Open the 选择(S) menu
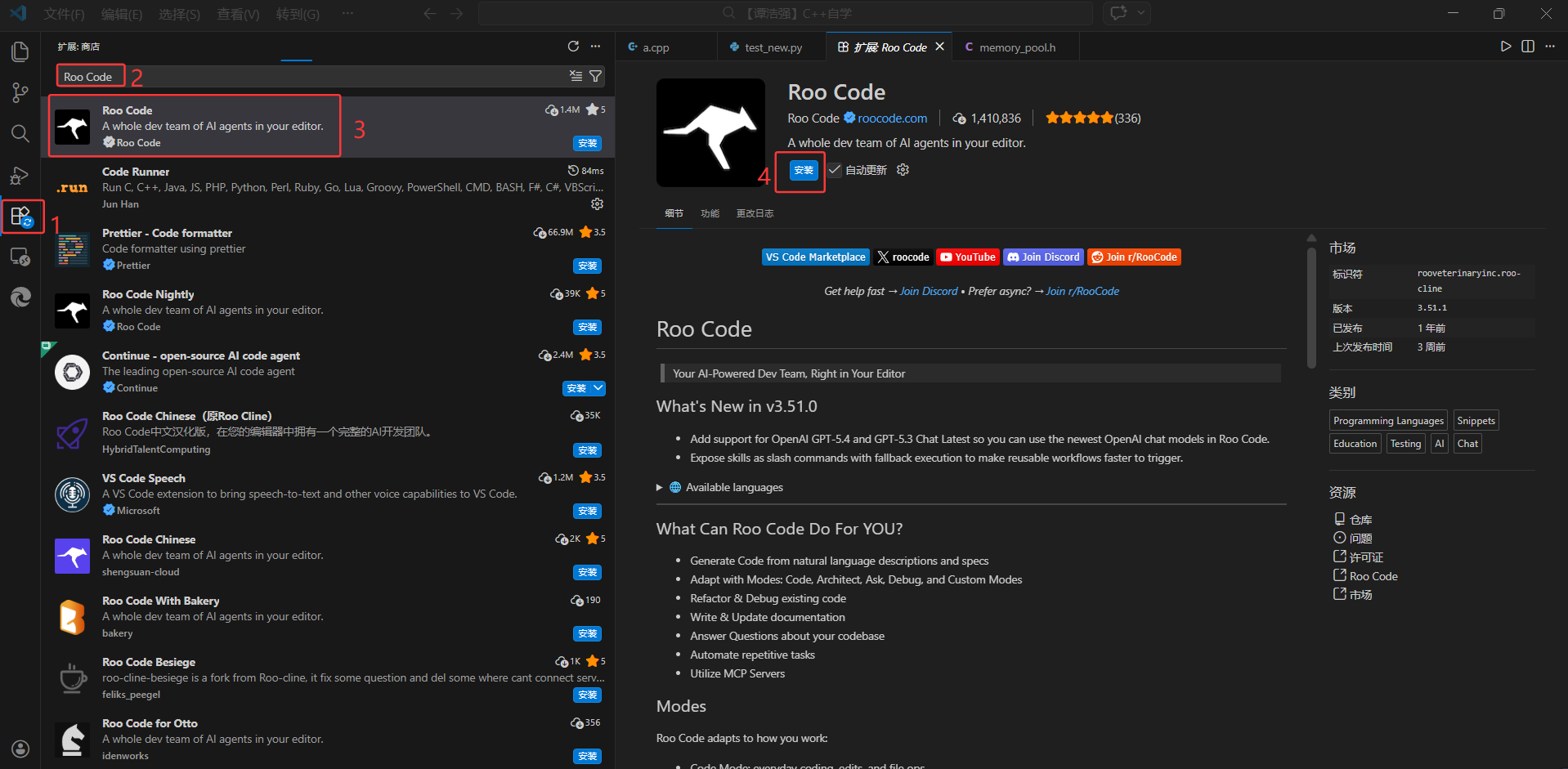1568x769 pixels. [x=179, y=14]
